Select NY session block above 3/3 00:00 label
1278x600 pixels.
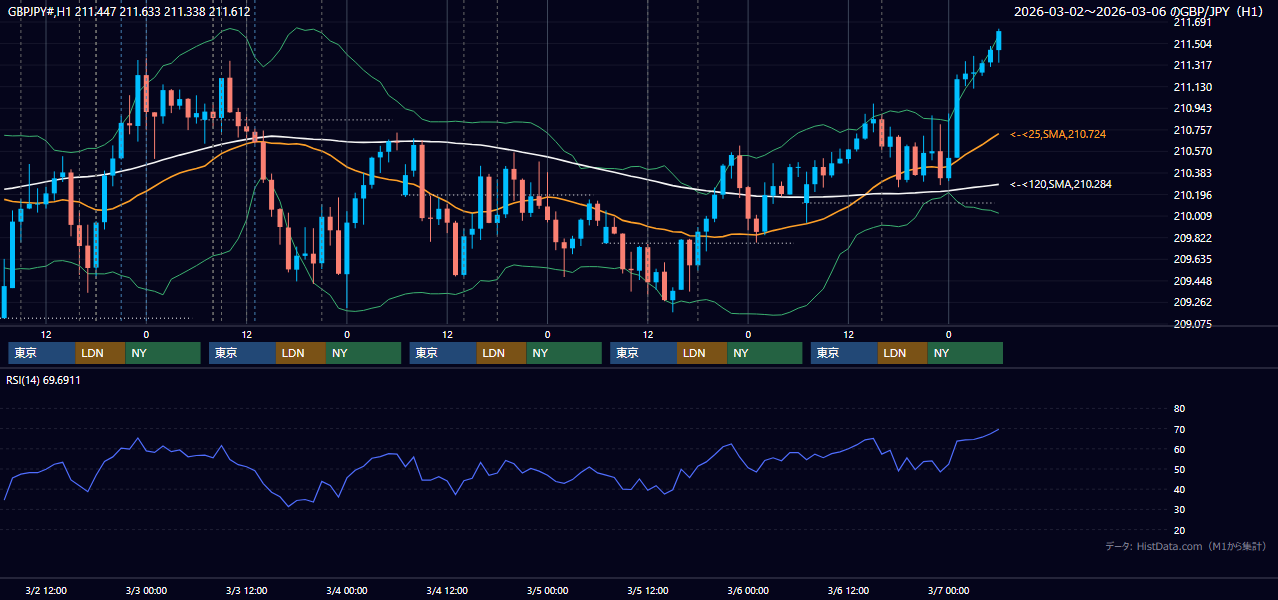pos(163,353)
